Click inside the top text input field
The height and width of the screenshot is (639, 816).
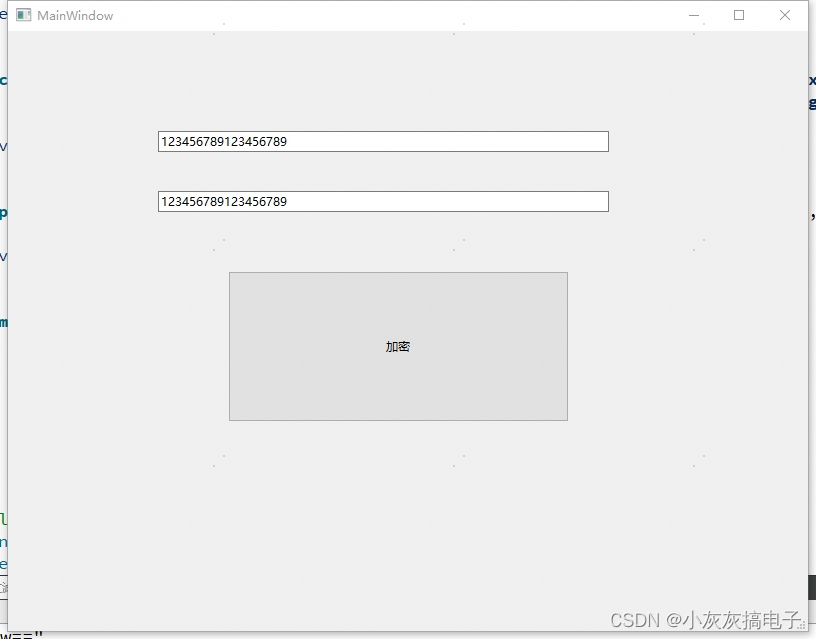tap(382, 141)
